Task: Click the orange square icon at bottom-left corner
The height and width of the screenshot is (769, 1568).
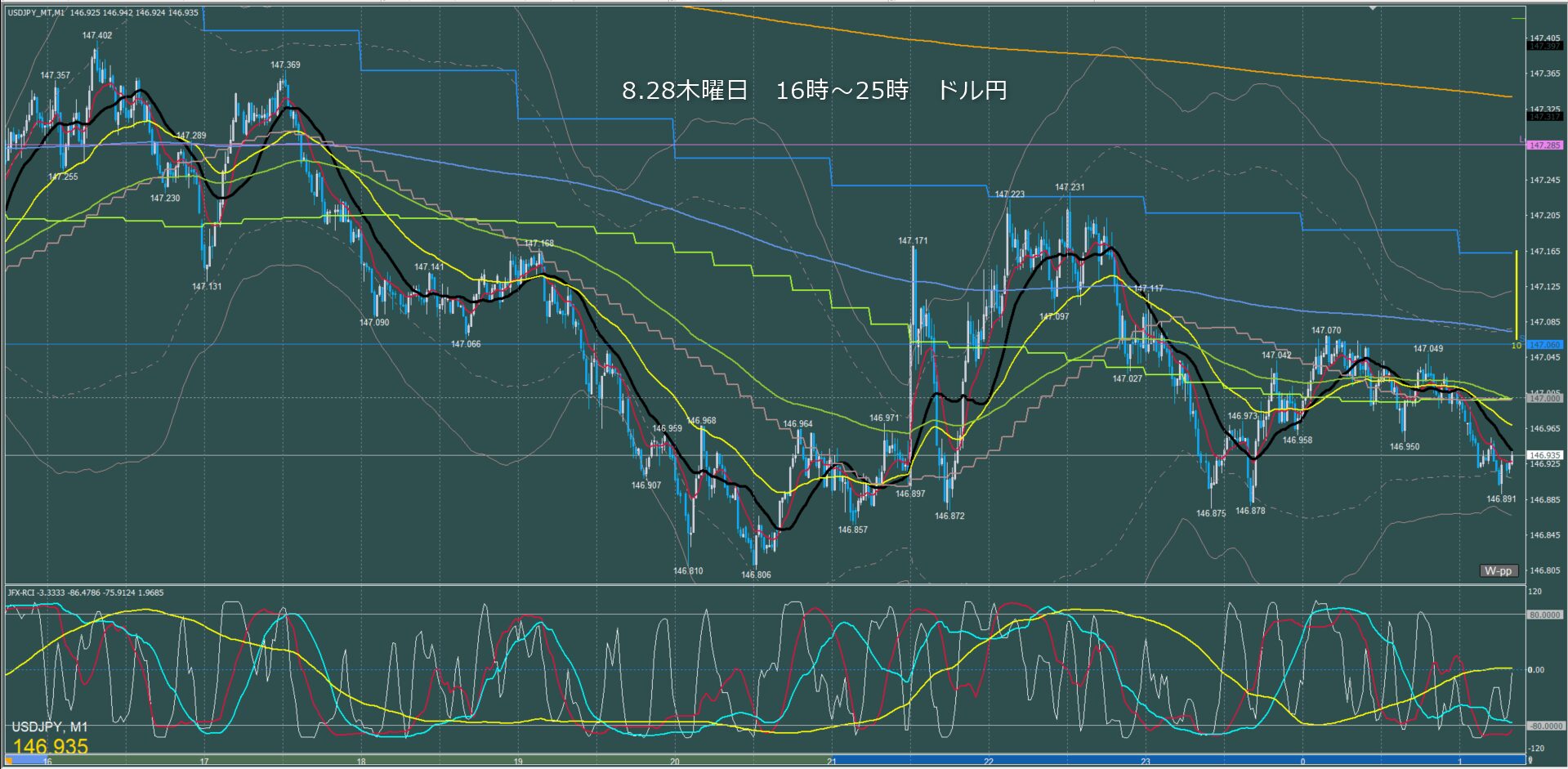Action: point(9,761)
